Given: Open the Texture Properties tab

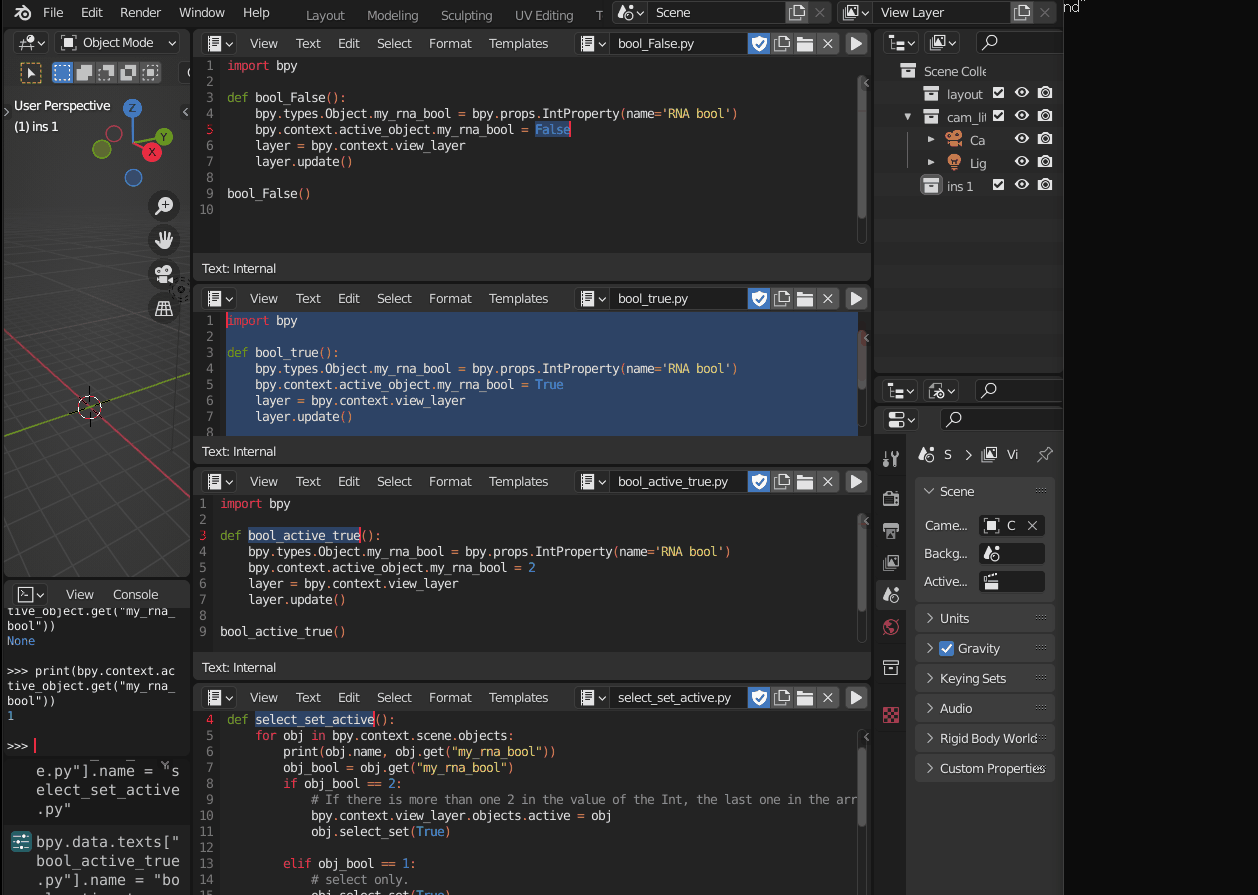Looking at the screenshot, I should point(891,715).
